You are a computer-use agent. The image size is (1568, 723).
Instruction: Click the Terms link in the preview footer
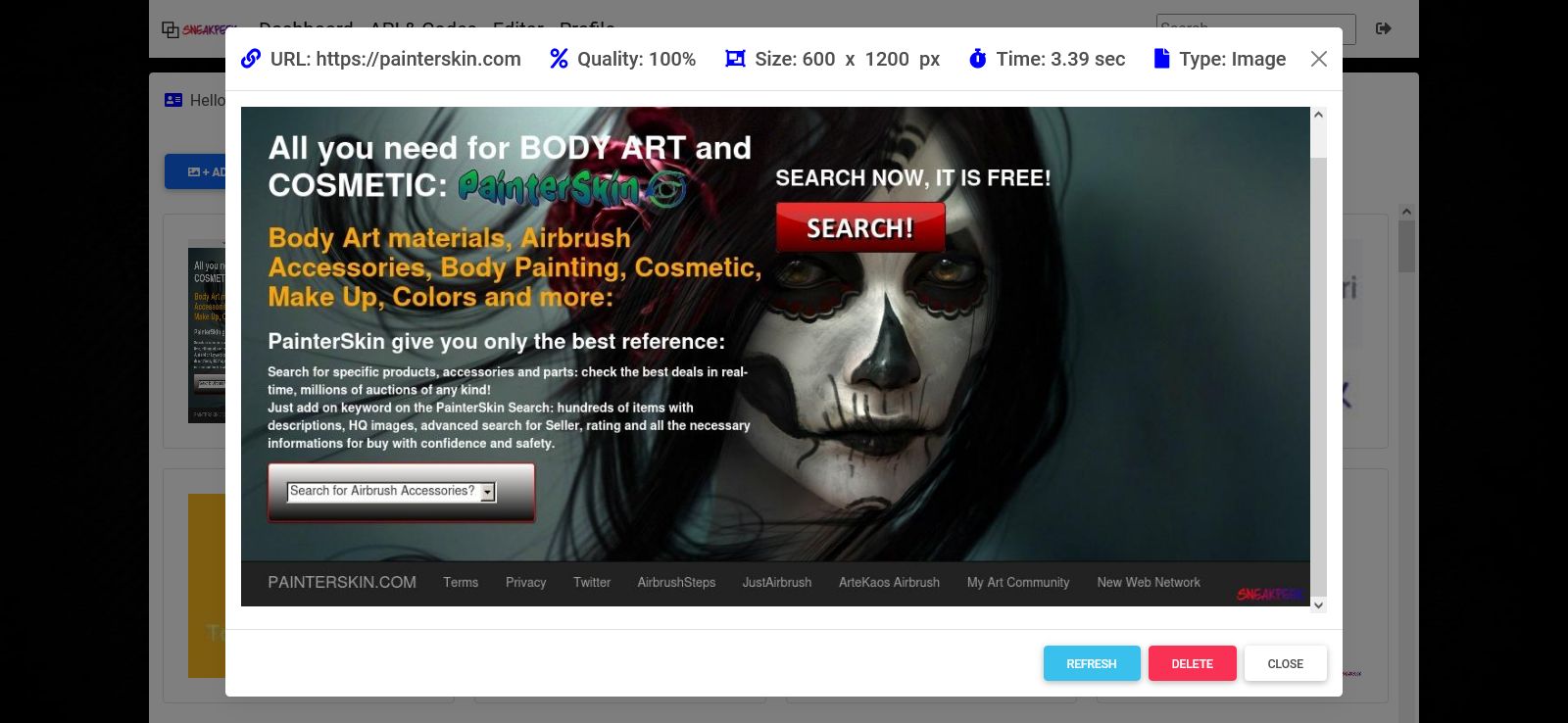pos(461,582)
